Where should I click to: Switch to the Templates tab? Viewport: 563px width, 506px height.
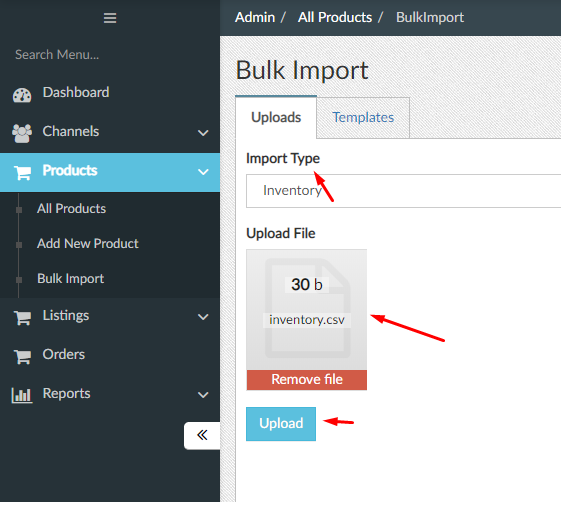pyautogui.click(x=363, y=117)
